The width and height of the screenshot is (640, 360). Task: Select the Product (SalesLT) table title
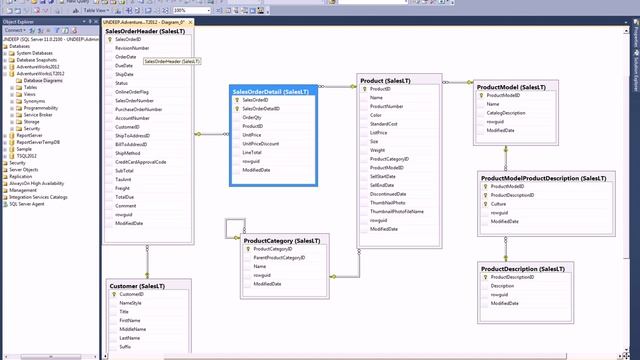[x=385, y=81]
